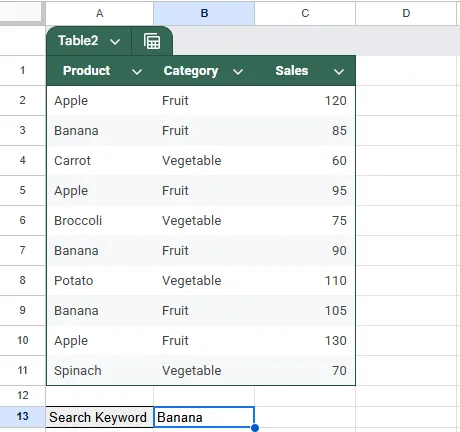Select row 10 header
The image size is (460, 432).
click(22, 340)
